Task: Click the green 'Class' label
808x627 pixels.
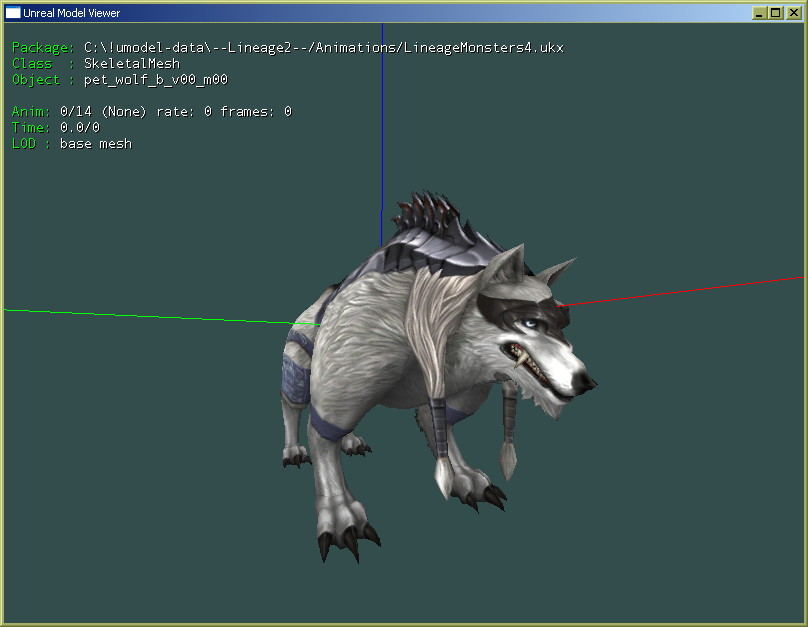Action: click(x=32, y=64)
